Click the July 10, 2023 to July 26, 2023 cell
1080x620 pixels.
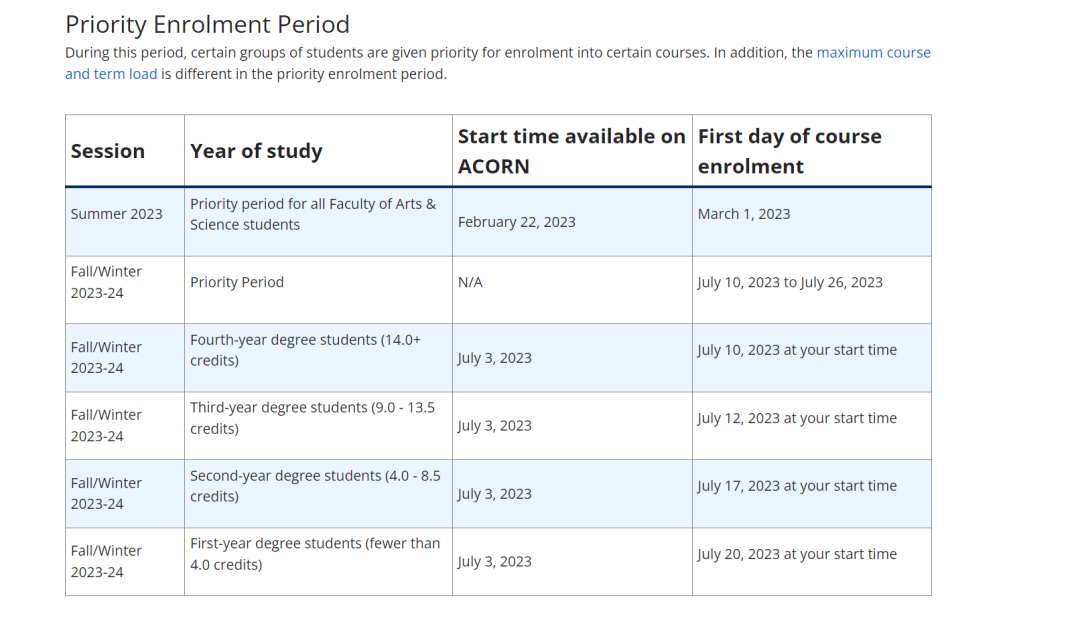point(790,282)
